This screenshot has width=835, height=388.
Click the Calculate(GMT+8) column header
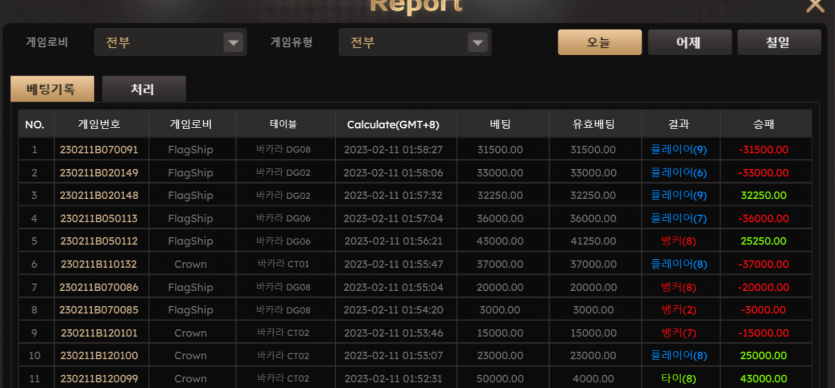(x=393, y=125)
